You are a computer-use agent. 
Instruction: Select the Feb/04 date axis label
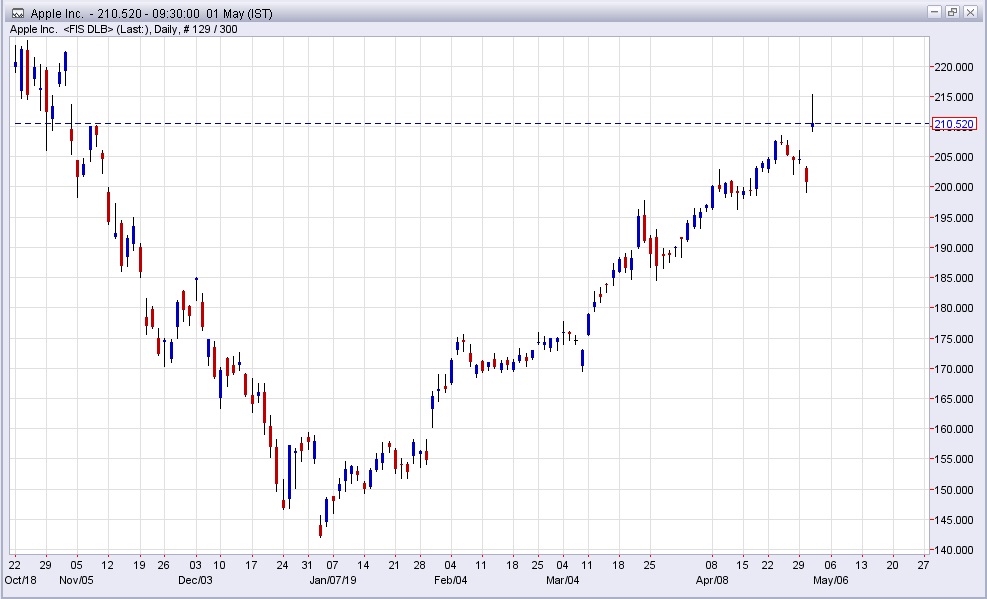coord(451,580)
